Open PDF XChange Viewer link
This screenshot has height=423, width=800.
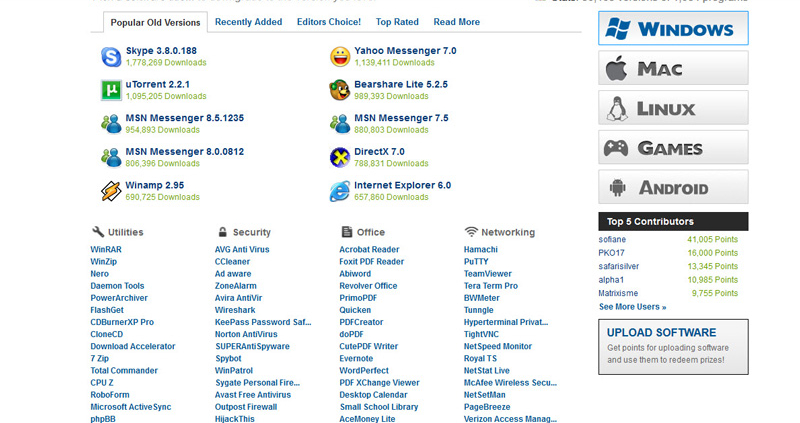tap(379, 383)
